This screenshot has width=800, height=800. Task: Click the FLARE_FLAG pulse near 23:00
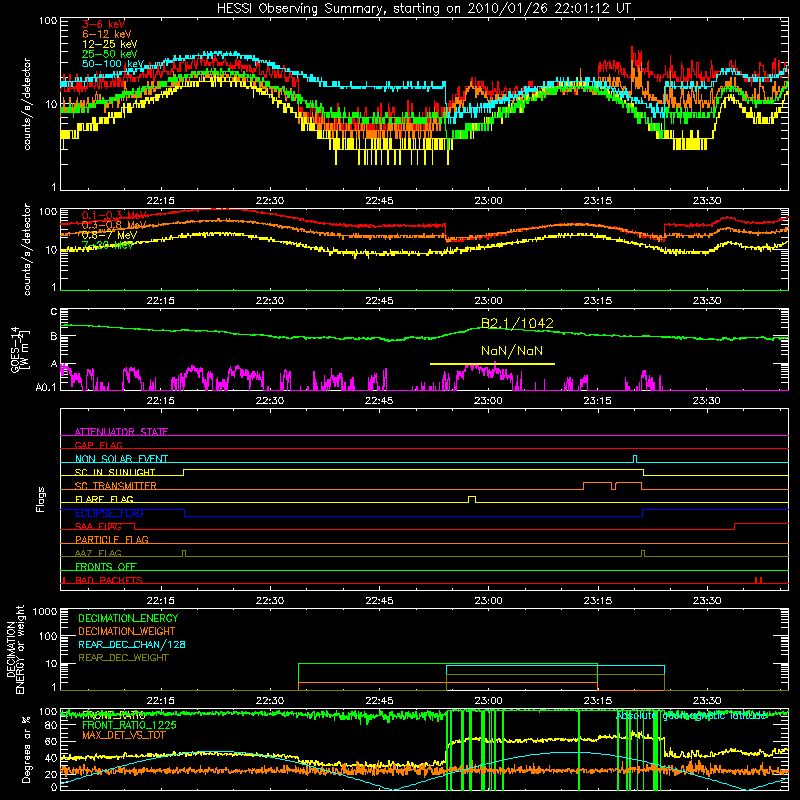pos(472,499)
